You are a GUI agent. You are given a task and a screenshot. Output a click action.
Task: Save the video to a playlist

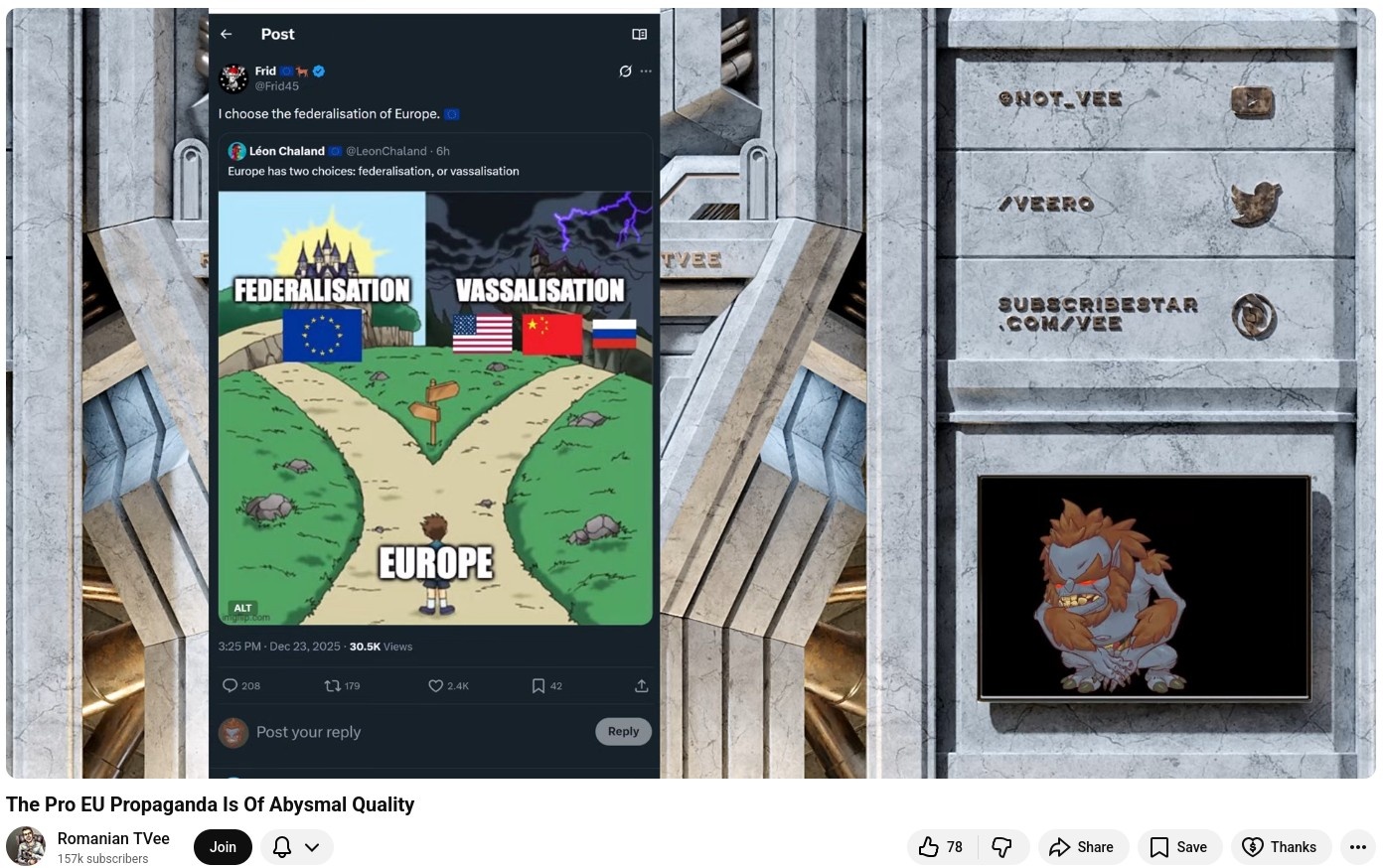1179,847
